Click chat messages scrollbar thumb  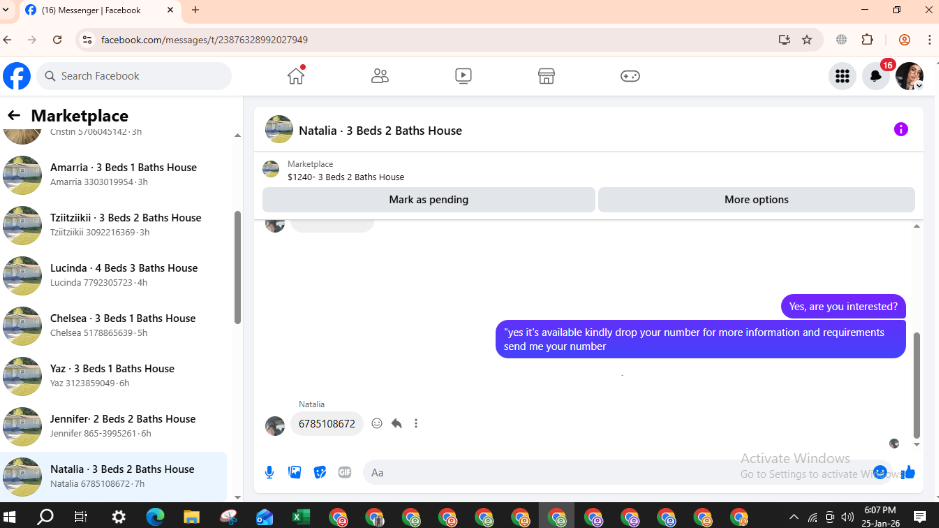click(x=916, y=385)
